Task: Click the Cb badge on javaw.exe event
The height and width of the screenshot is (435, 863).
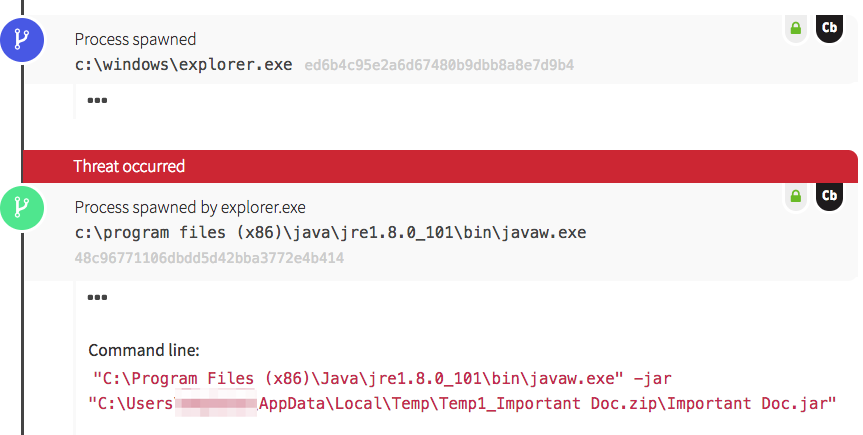Action: (829, 197)
